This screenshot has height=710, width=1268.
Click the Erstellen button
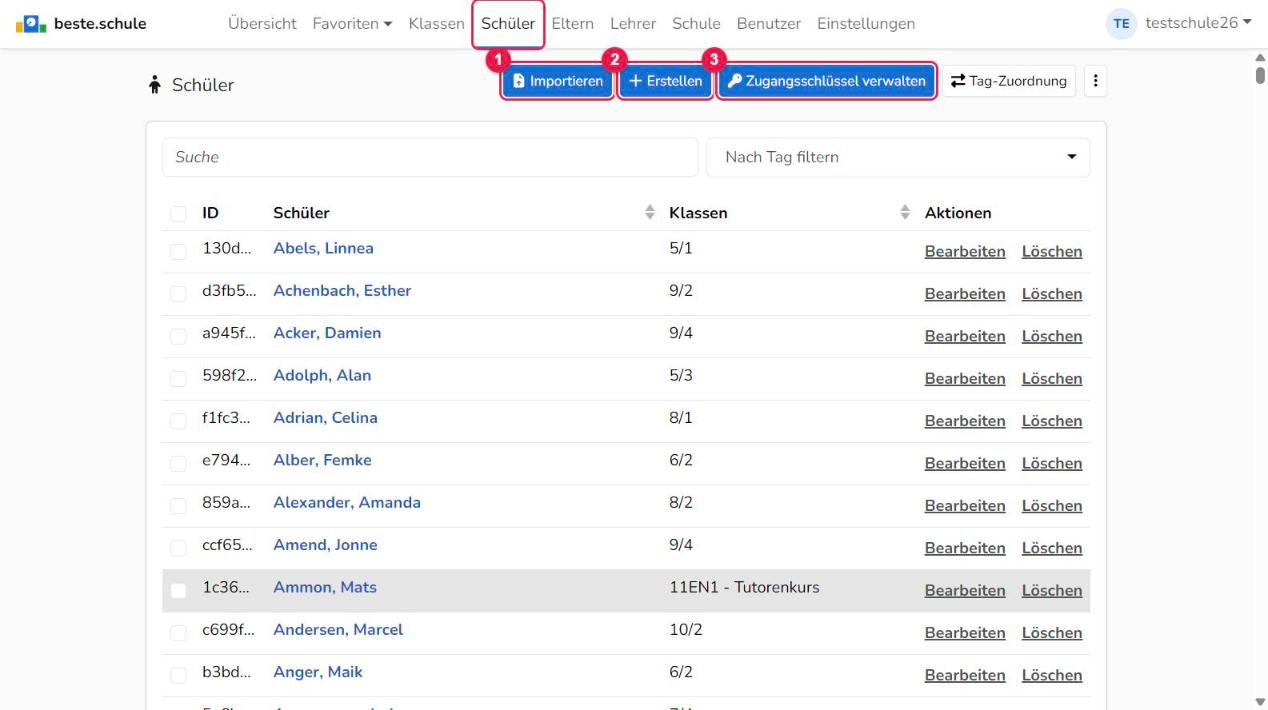[665, 82]
